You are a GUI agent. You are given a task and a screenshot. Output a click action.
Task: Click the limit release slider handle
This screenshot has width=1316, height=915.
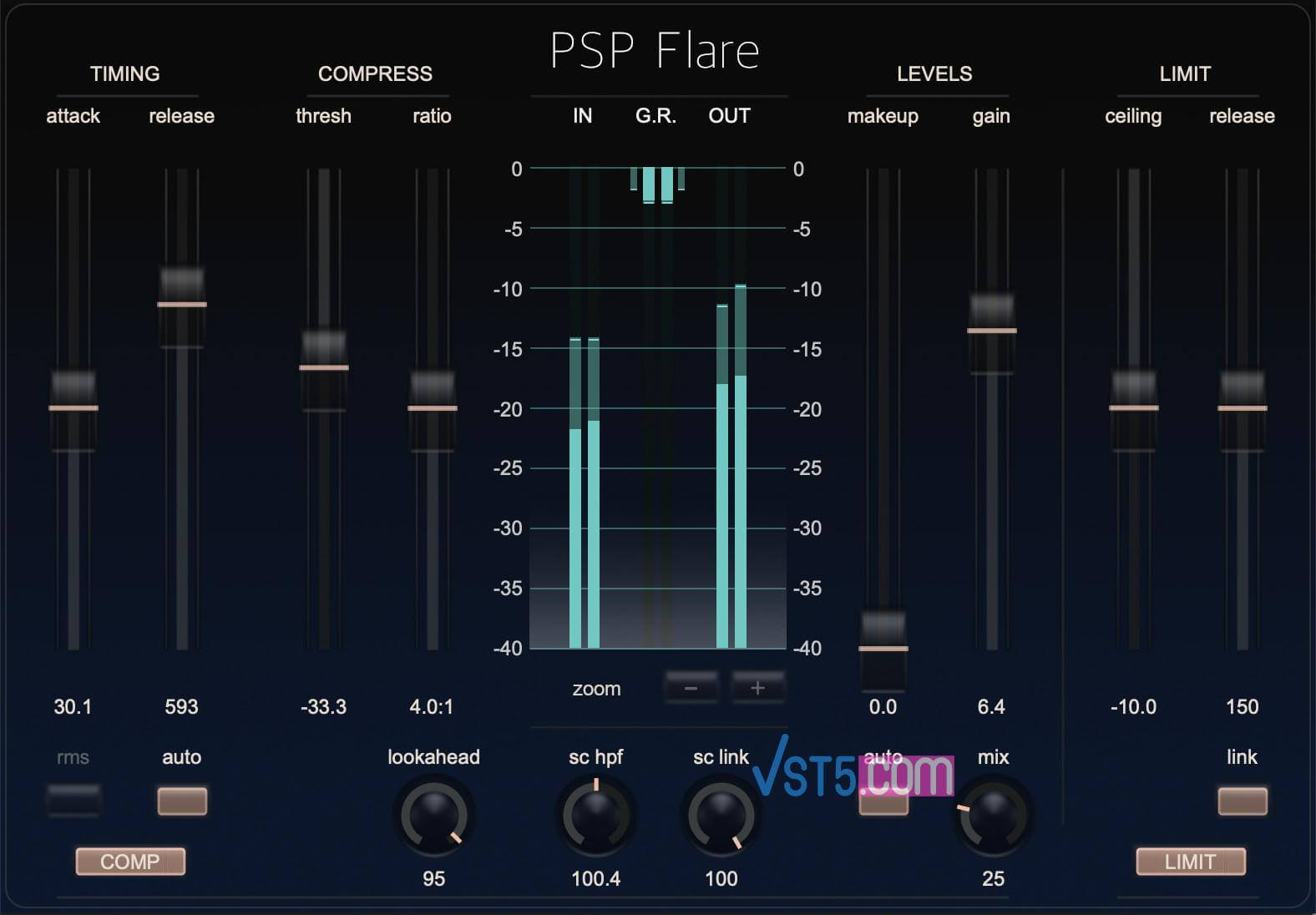coord(1243,408)
